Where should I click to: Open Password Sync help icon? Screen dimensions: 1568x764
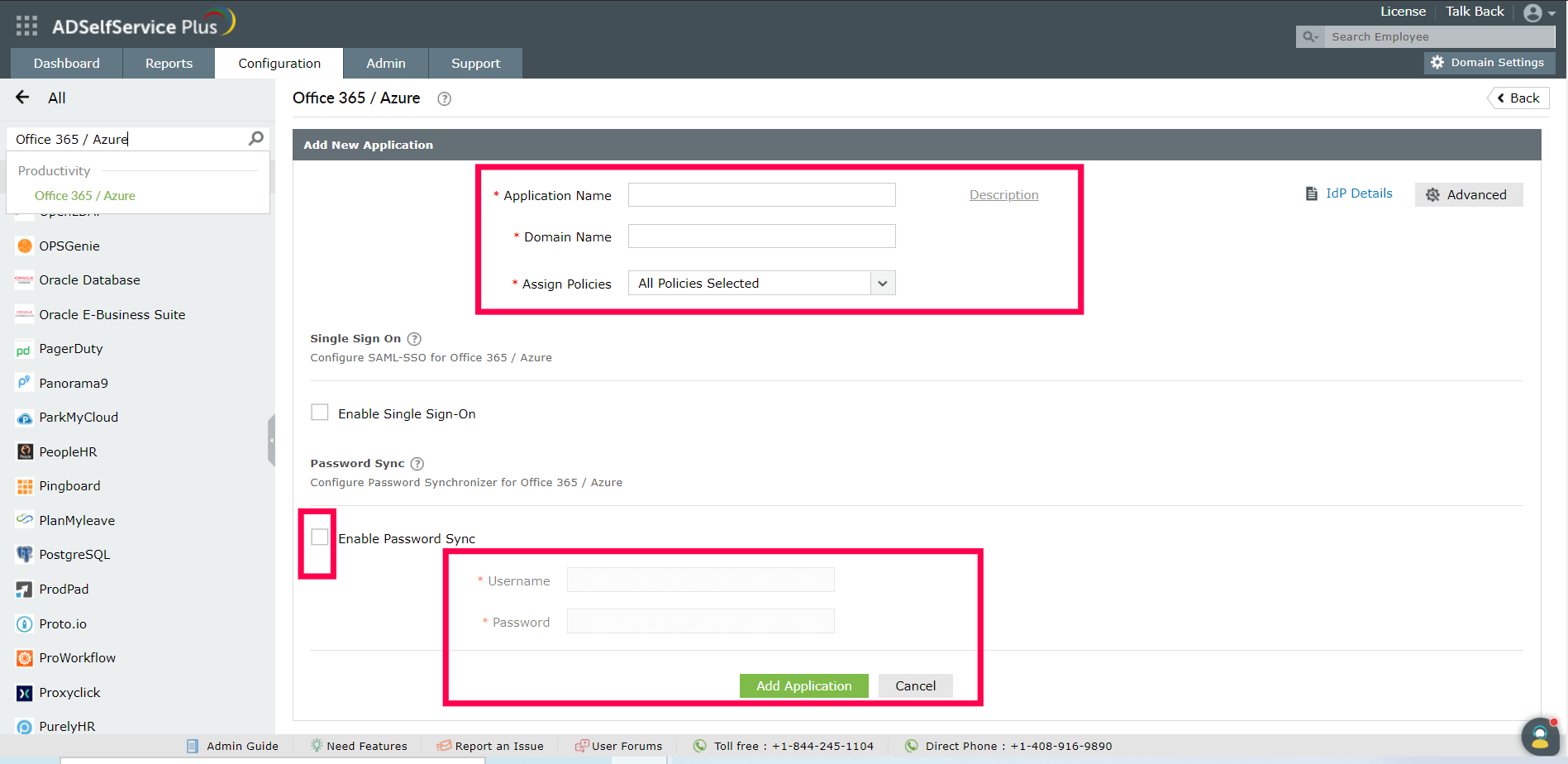tap(417, 464)
